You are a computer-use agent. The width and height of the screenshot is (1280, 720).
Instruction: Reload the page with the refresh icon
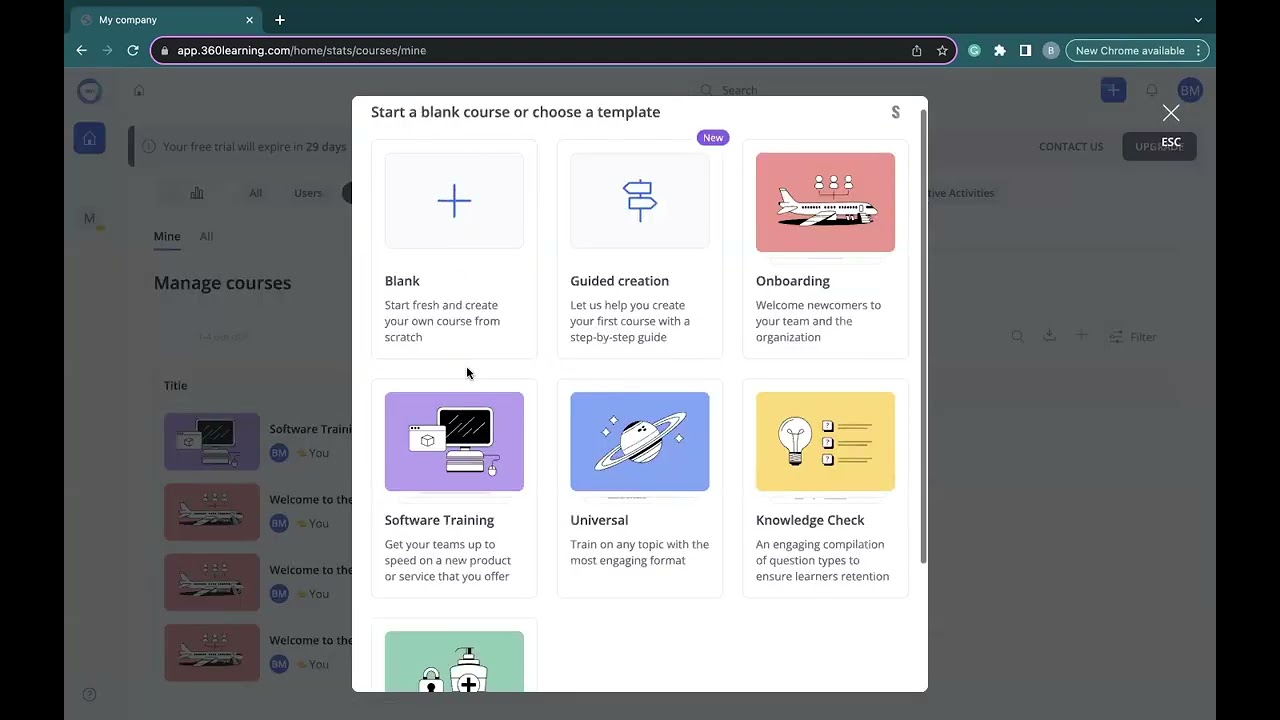(x=133, y=50)
